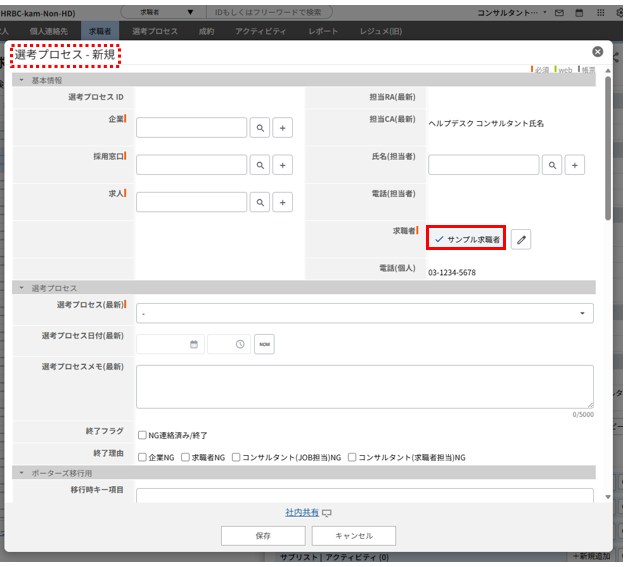Click the plus icon beside 採用窓口 field

coord(283,165)
